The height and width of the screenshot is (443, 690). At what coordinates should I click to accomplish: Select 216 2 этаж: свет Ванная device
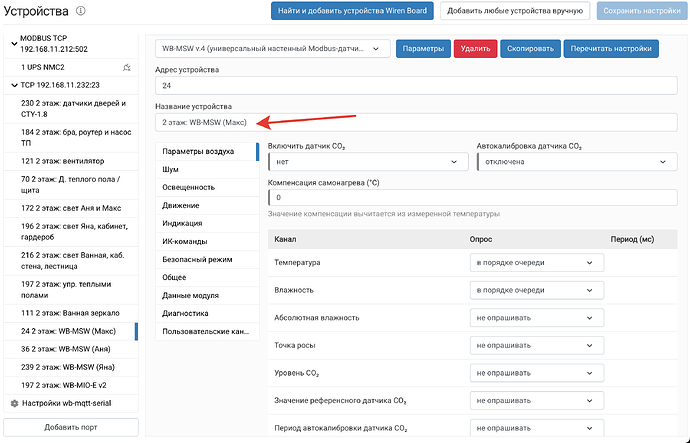[x=71, y=261]
